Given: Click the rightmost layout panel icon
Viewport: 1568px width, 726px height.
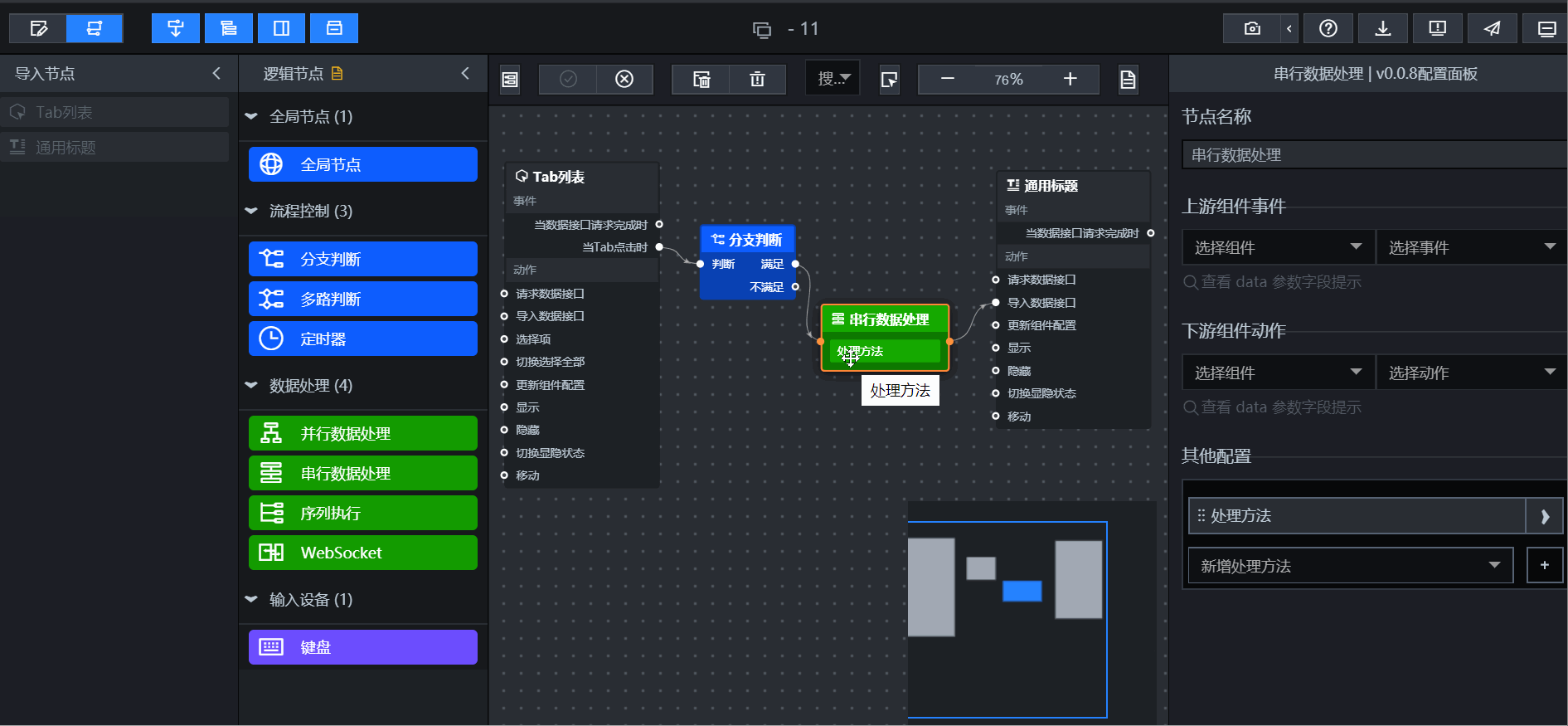Looking at the screenshot, I should 1546,28.
